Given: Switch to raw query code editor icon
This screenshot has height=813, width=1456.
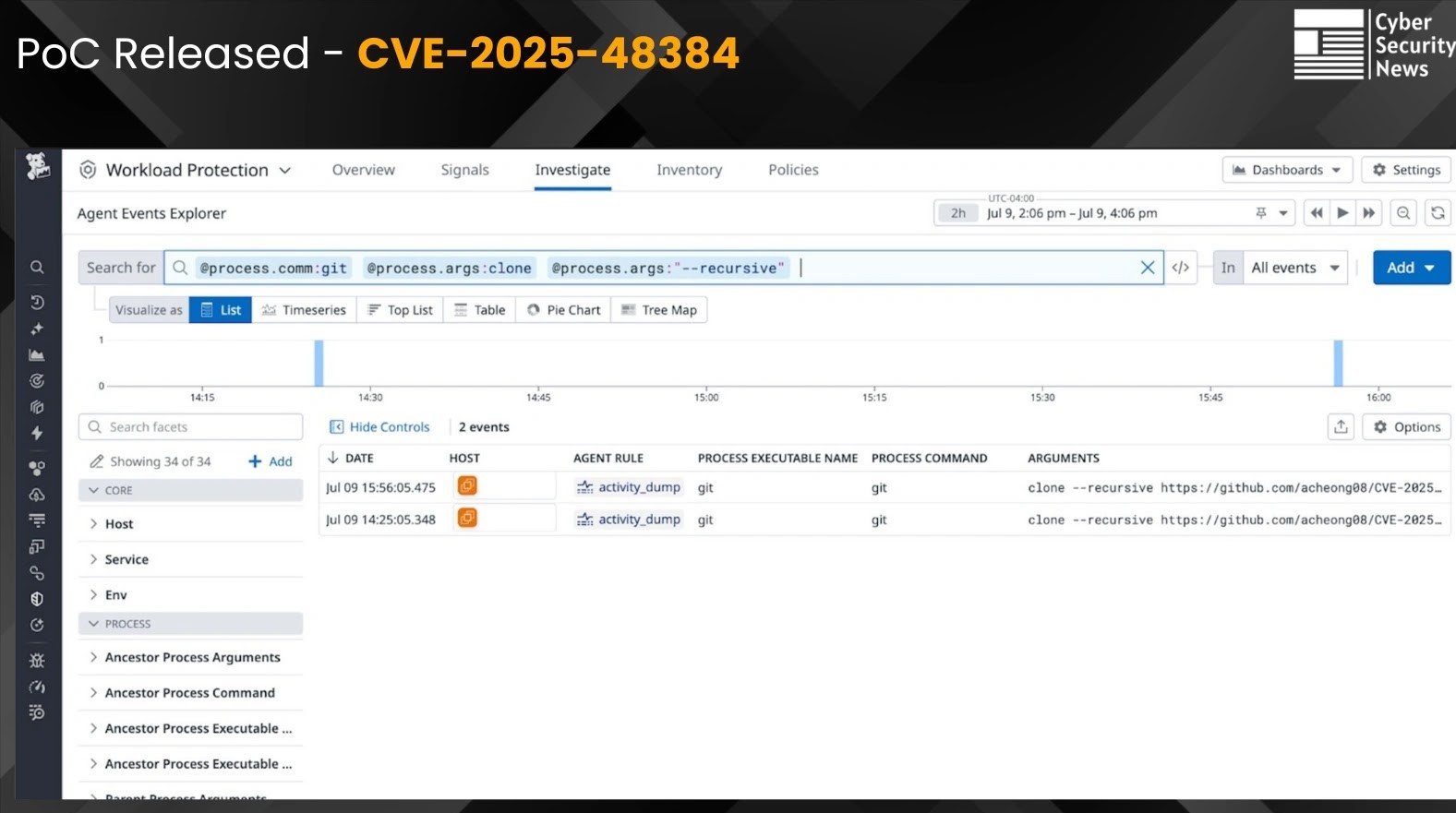Looking at the screenshot, I should [1180, 268].
